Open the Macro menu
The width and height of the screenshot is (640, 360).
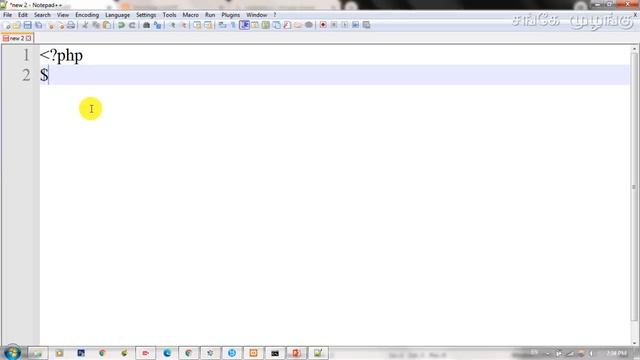[x=191, y=15]
